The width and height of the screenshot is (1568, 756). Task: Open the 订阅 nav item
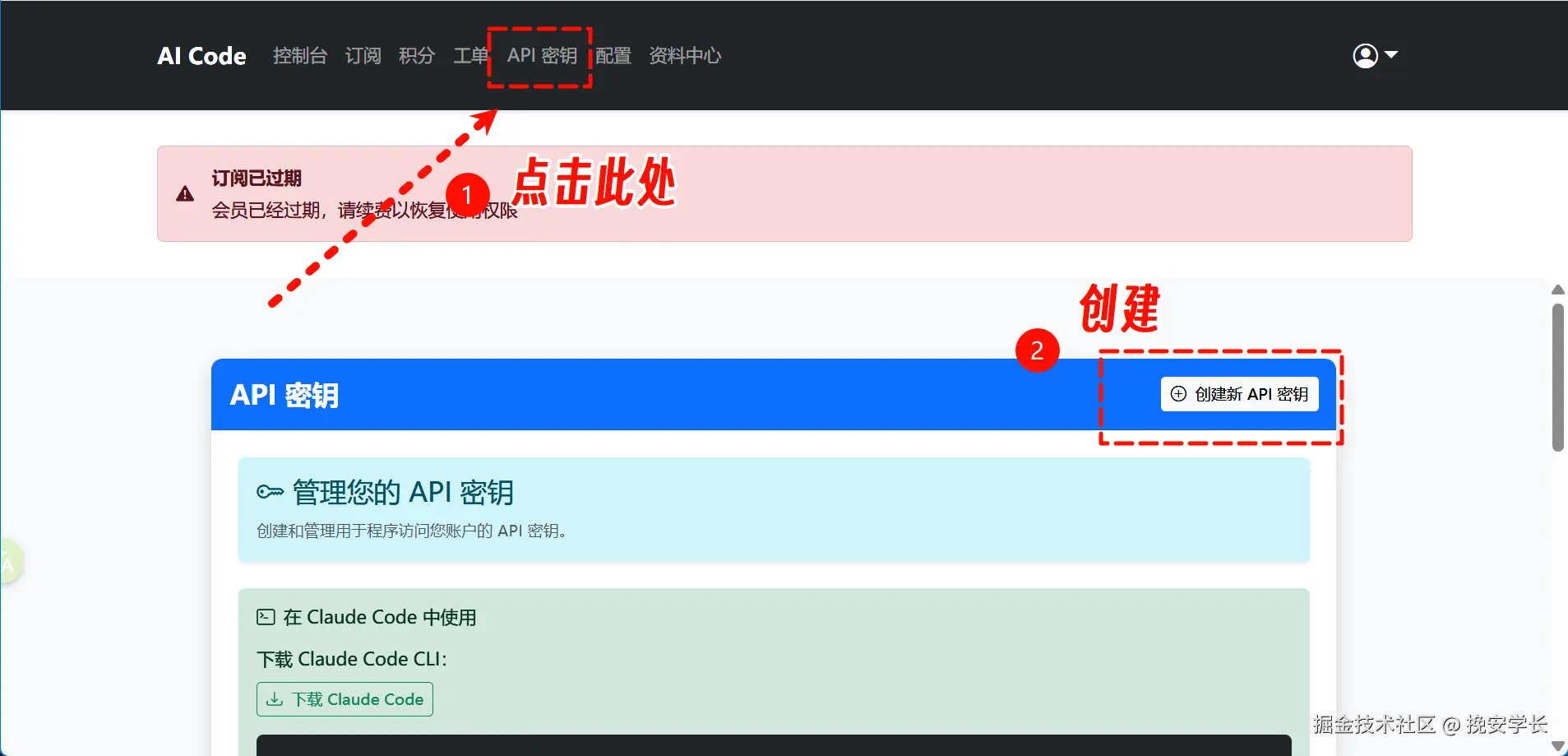click(x=363, y=55)
